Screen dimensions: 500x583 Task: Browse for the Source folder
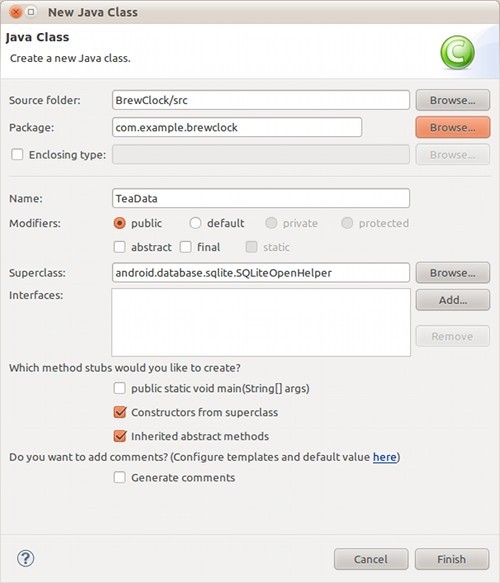coord(452,100)
